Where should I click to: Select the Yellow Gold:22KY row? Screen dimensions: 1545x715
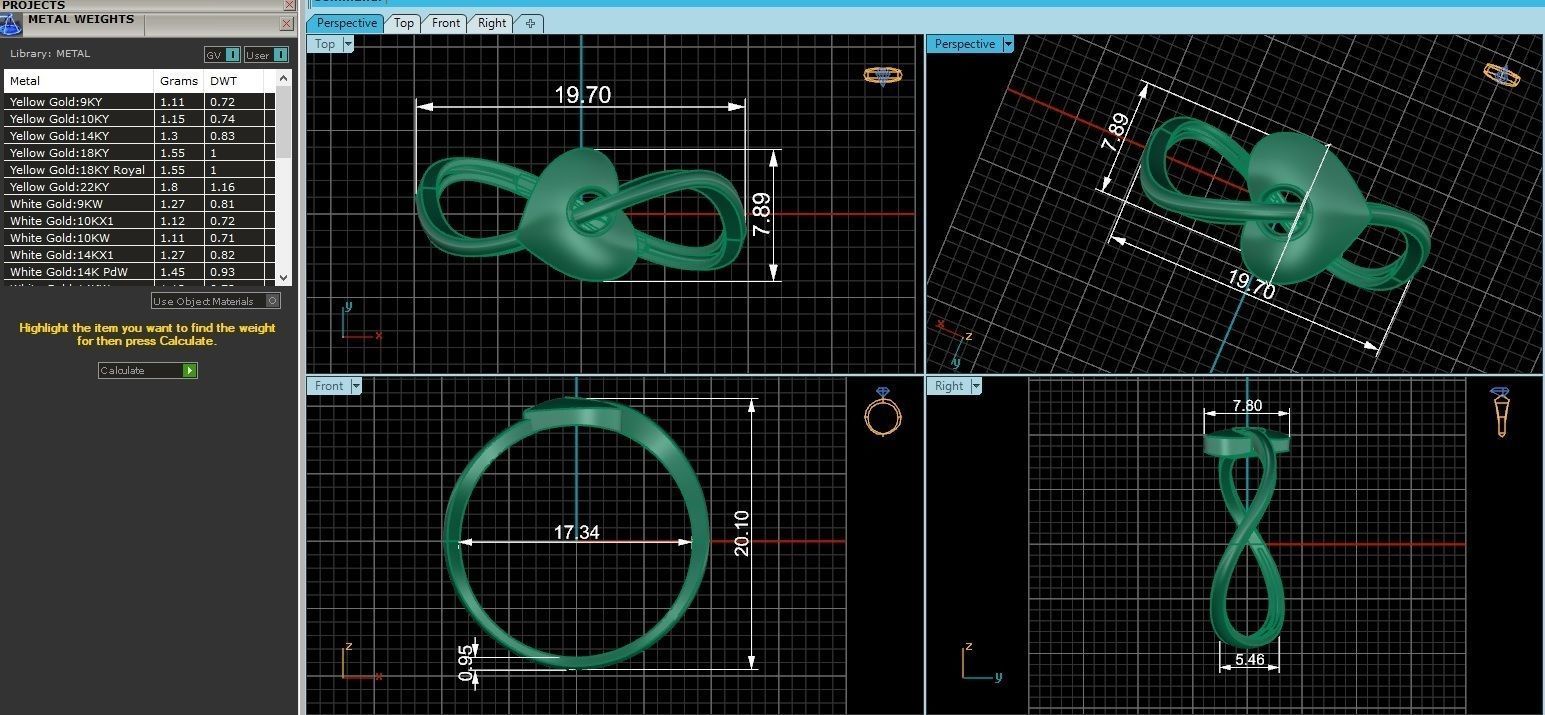coord(139,187)
